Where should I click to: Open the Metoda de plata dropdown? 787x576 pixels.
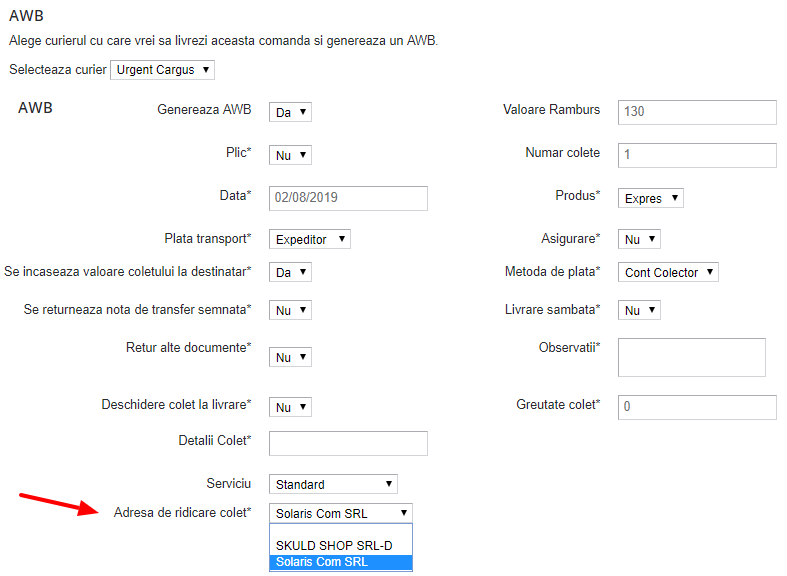tap(668, 272)
